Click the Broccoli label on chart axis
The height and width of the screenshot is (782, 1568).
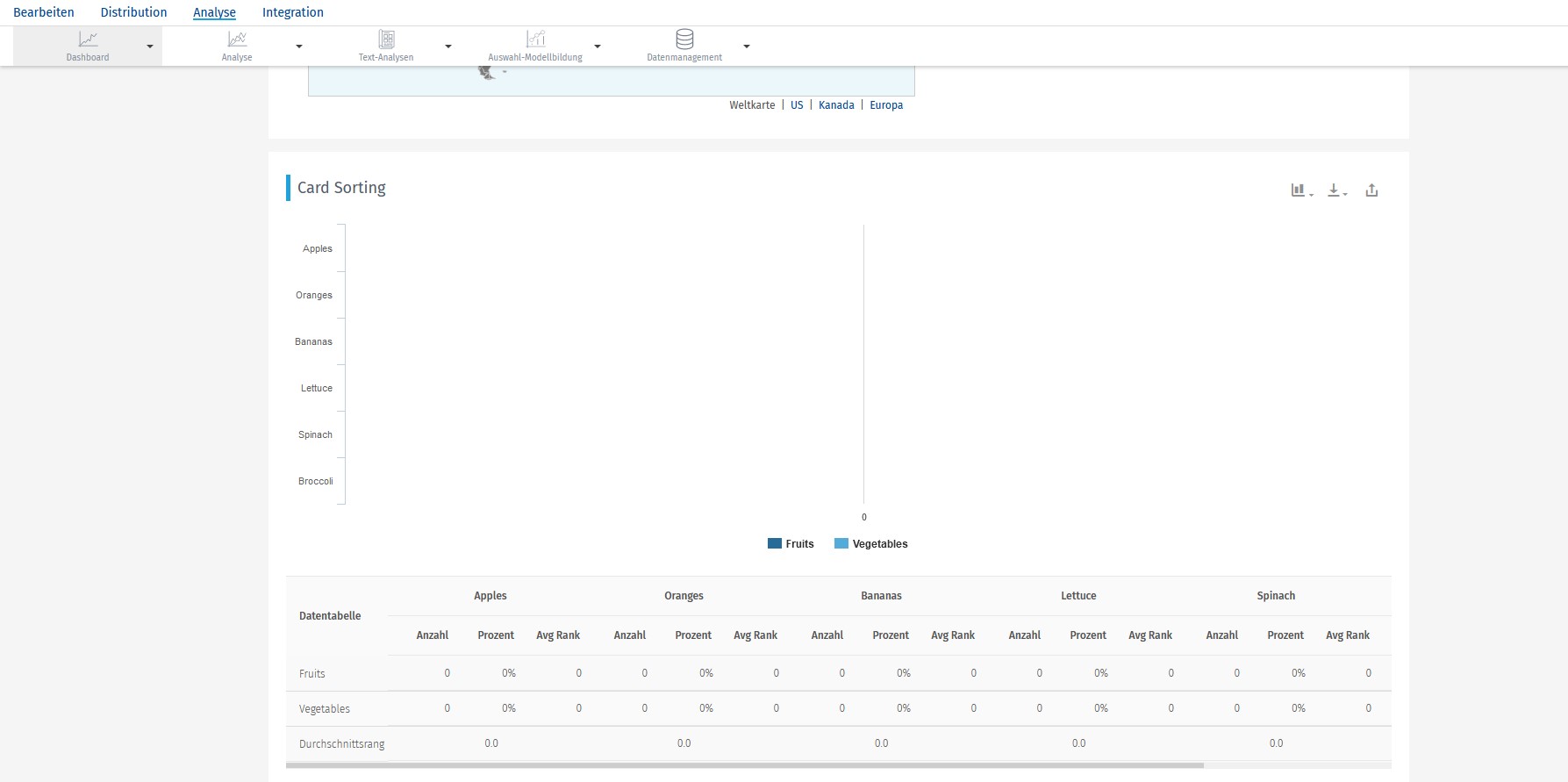click(x=316, y=481)
